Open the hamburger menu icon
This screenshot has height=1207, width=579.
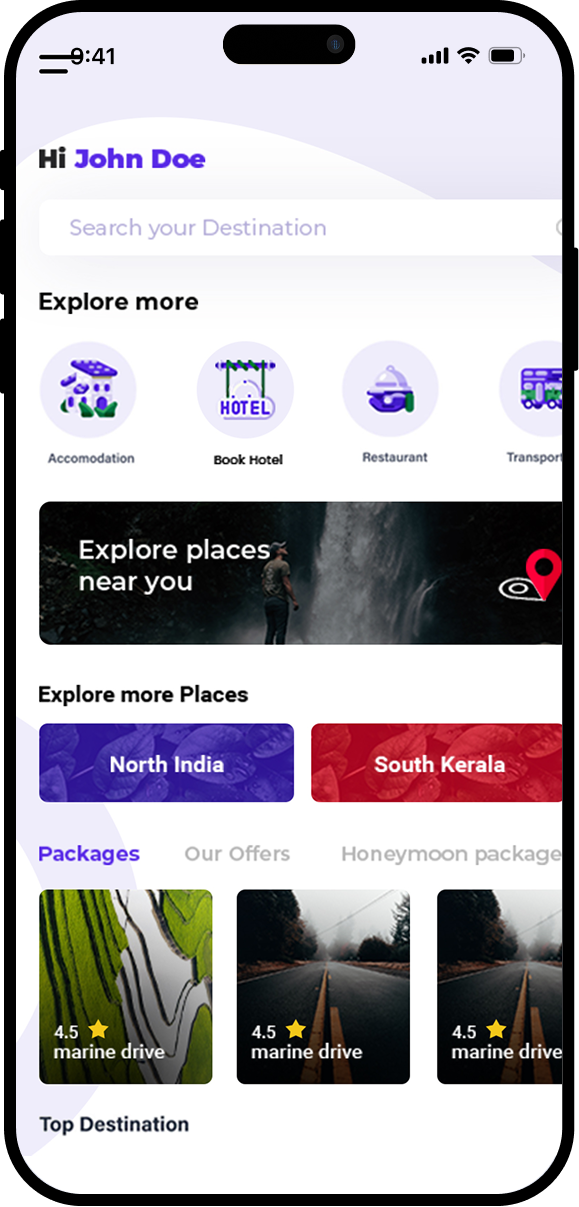54,64
